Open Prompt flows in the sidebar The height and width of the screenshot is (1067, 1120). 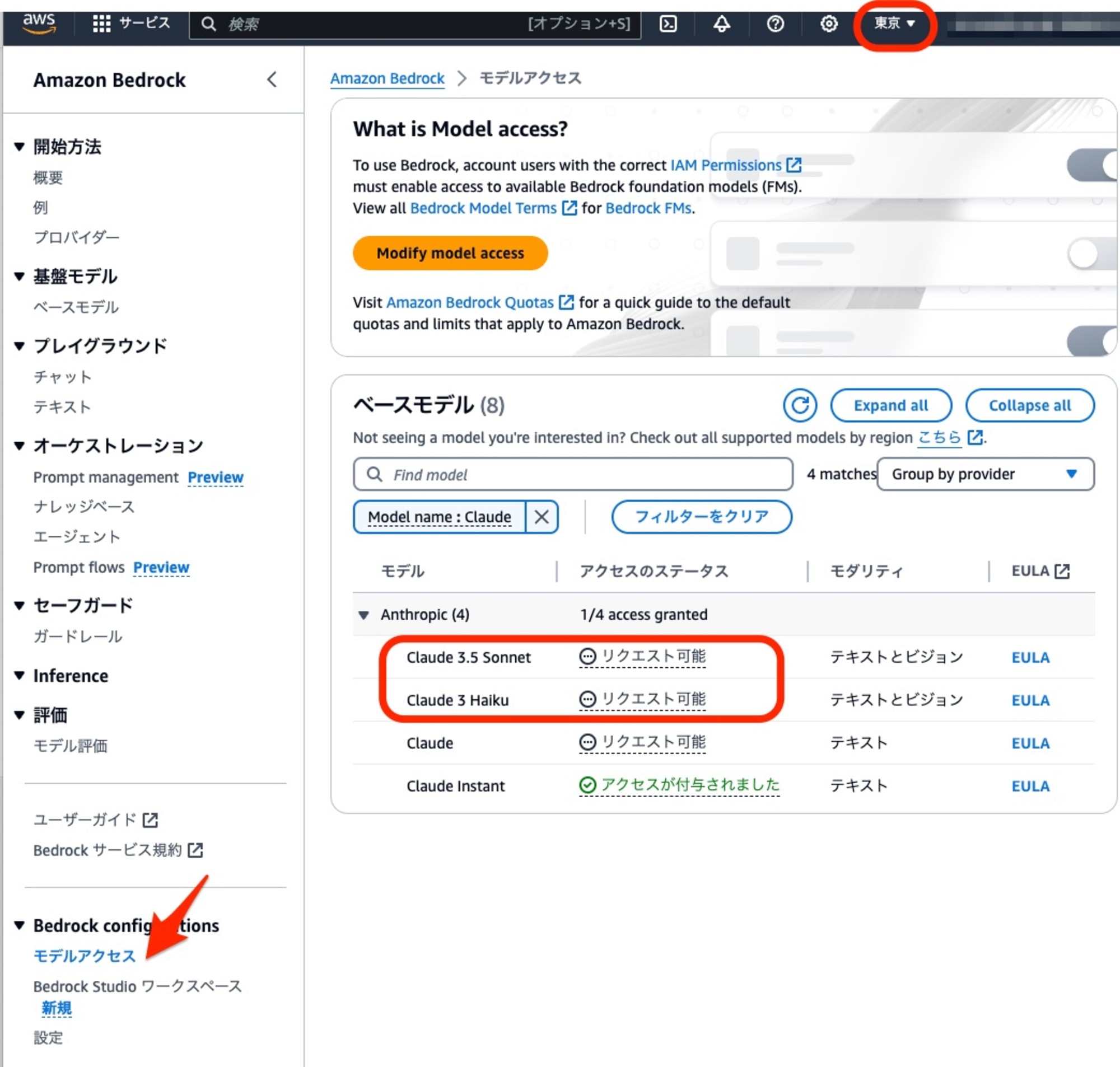pos(78,567)
